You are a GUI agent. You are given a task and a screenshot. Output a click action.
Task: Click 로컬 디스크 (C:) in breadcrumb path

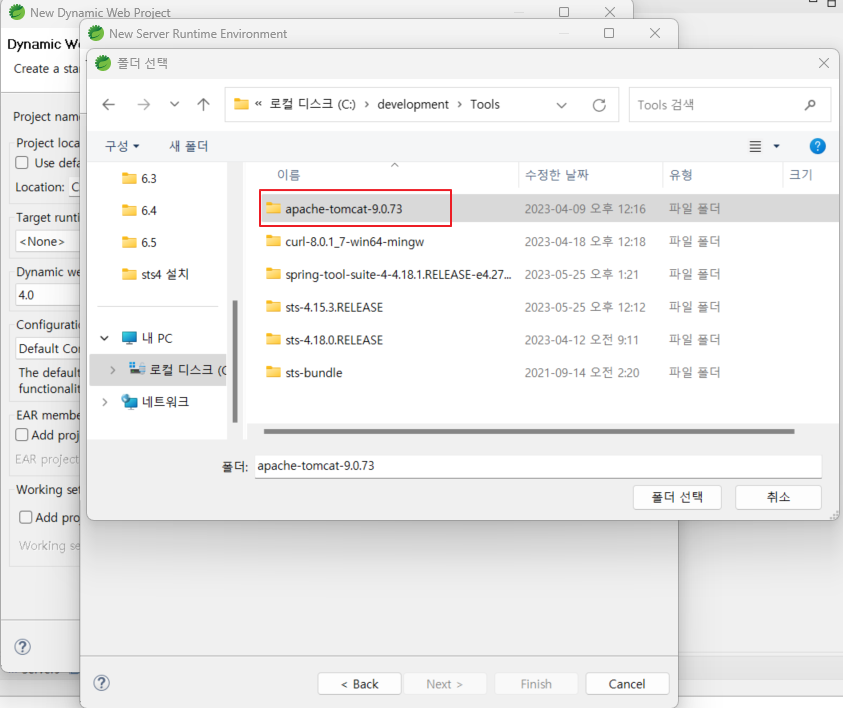[312, 105]
